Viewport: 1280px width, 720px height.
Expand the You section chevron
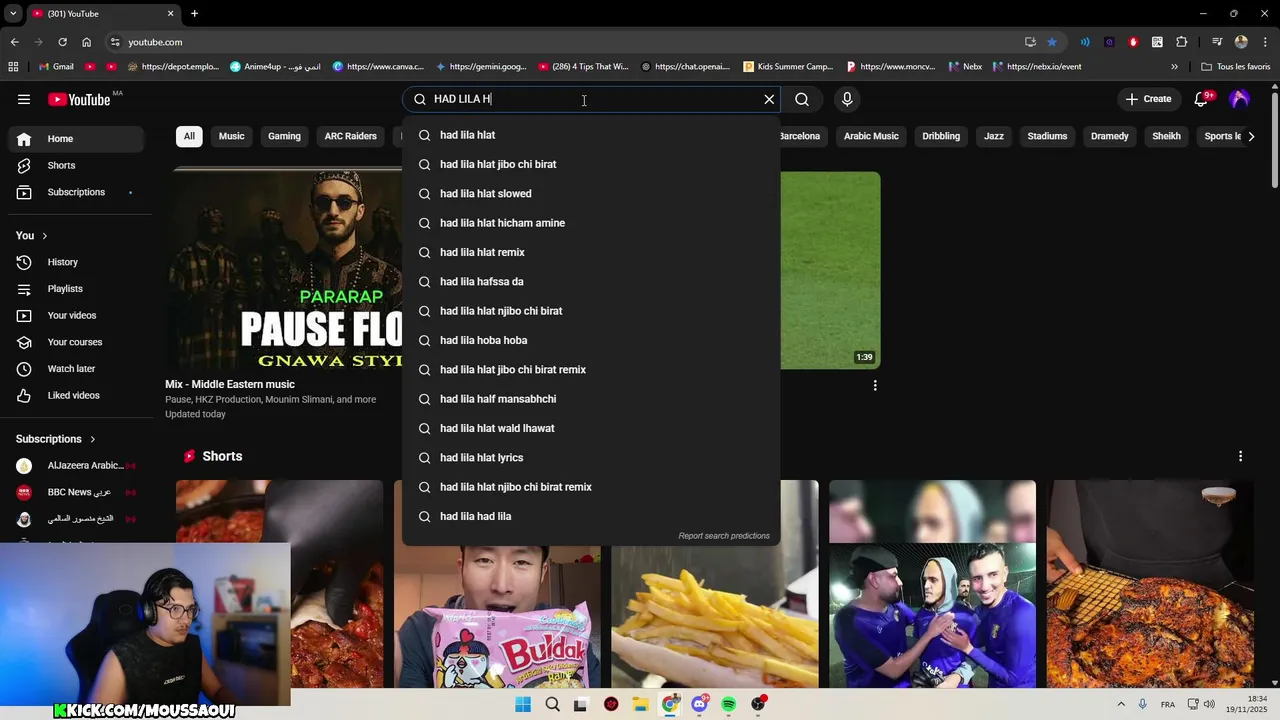(x=44, y=236)
